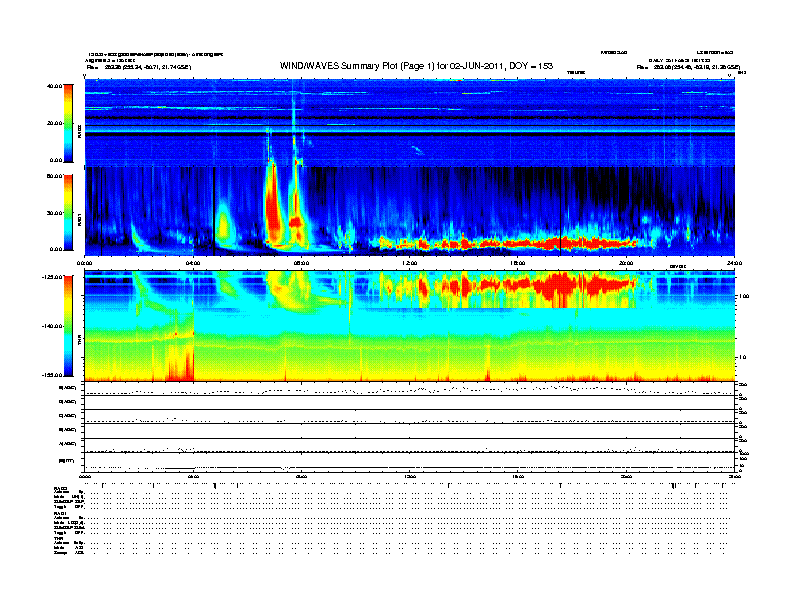Viewport: 792px width, 612px height.
Task: Click the TNR color scale bar
Action: point(68,326)
